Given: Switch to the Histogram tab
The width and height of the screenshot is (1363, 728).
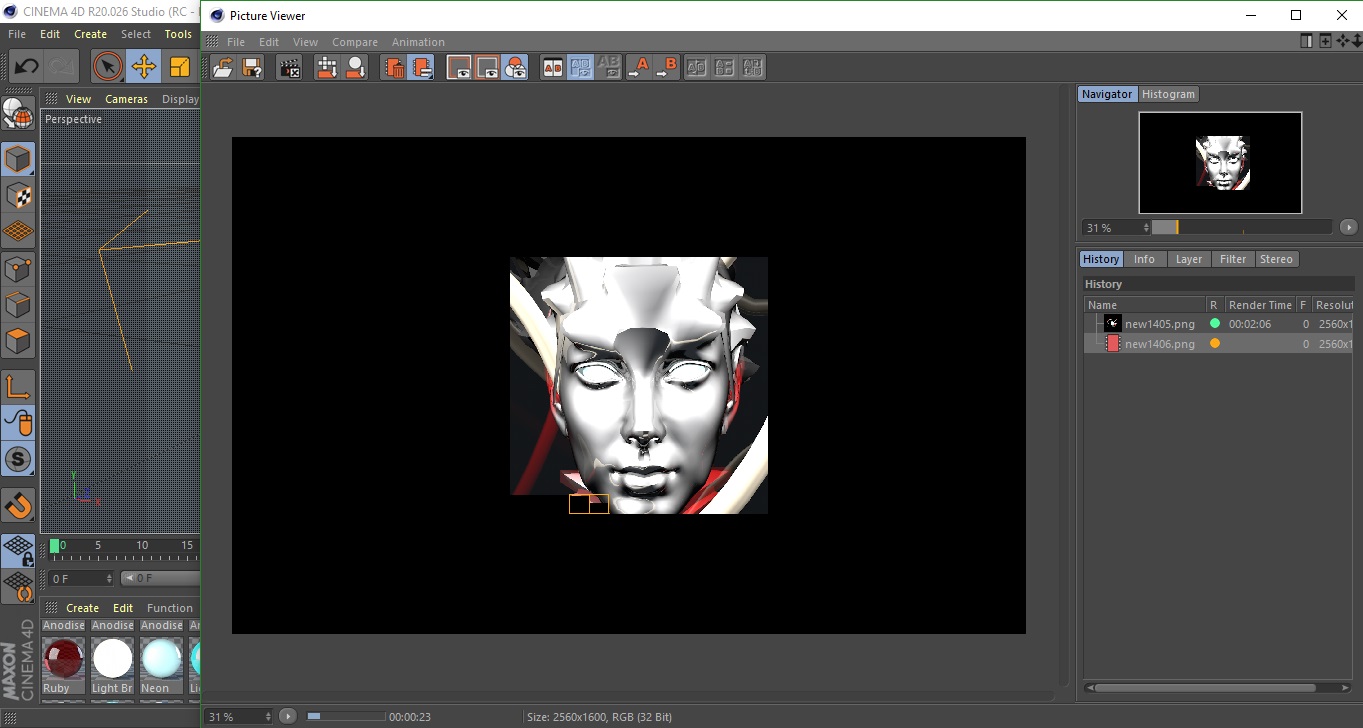Looking at the screenshot, I should (x=1168, y=94).
